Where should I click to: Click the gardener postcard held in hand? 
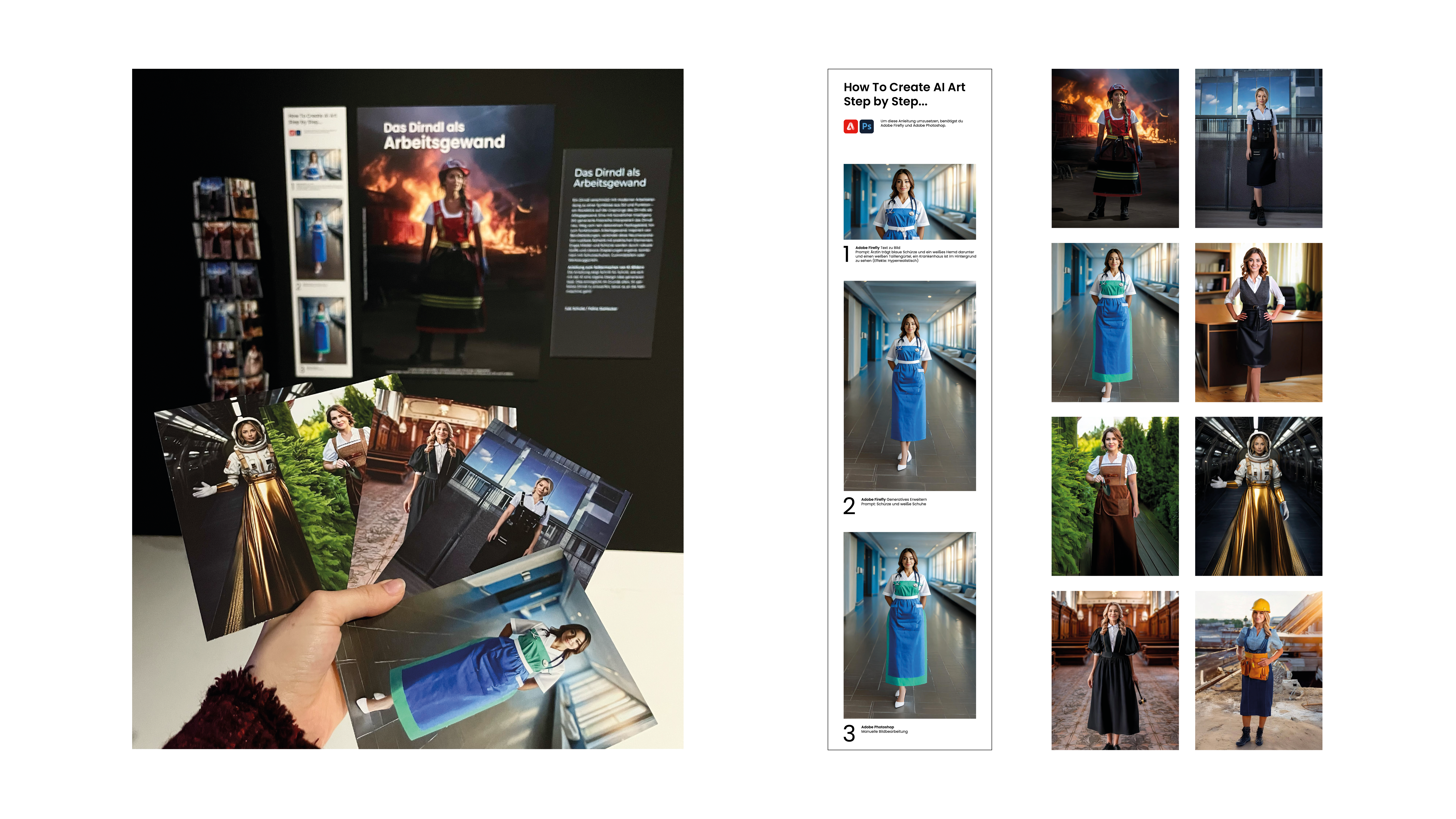tap(333, 480)
